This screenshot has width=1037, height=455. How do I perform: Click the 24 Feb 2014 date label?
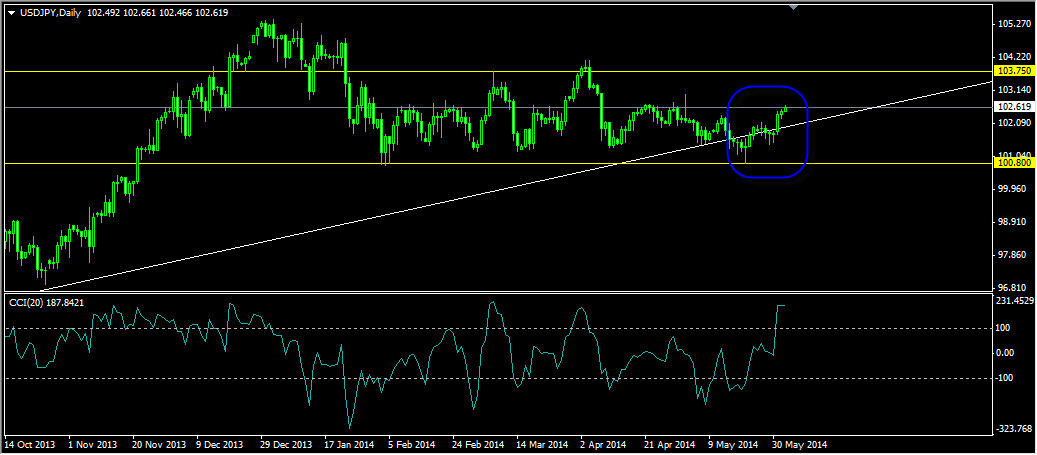tap(479, 445)
